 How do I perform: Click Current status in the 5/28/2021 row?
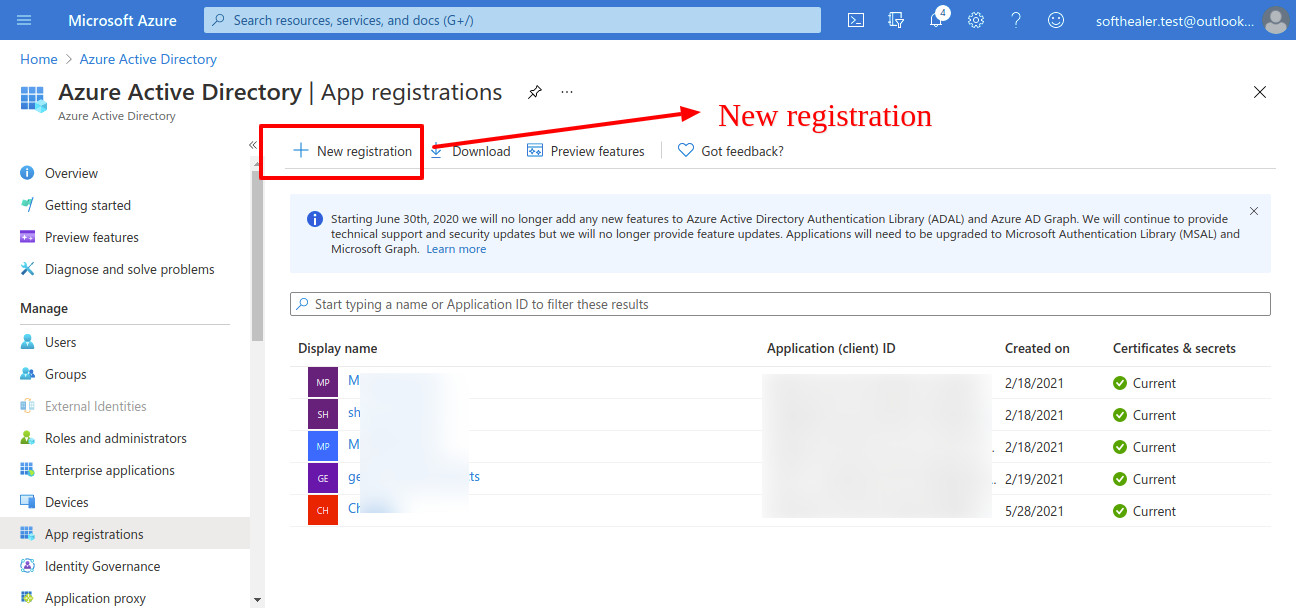coord(1145,511)
